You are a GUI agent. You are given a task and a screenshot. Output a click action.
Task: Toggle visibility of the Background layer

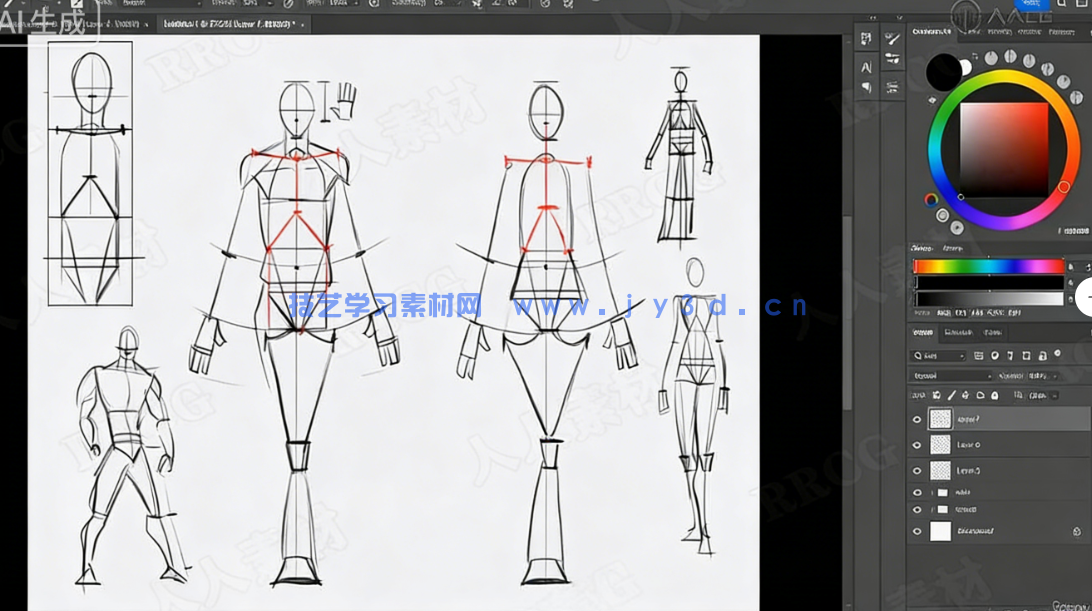click(917, 532)
